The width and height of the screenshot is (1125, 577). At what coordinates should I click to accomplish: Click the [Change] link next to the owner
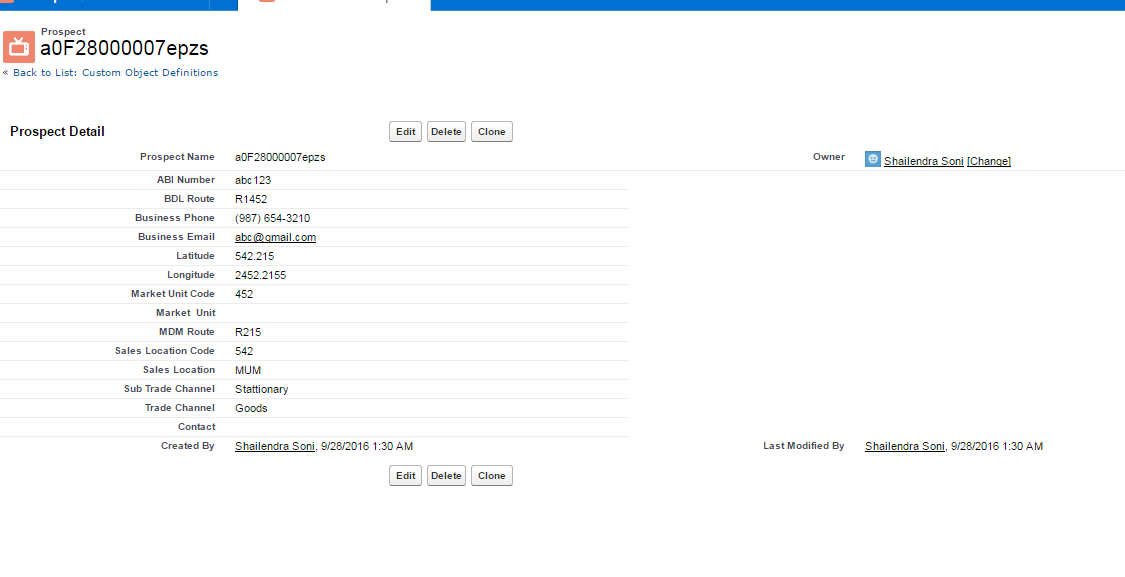[989, 160]
